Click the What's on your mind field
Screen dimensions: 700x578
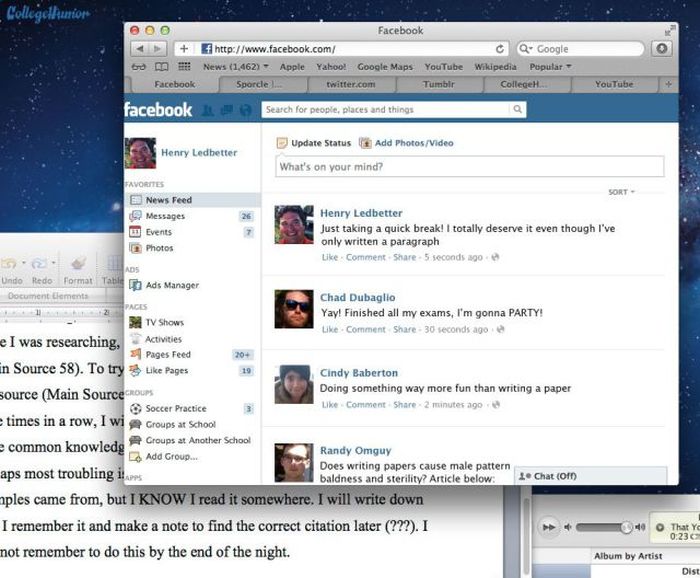click(470, 166)
